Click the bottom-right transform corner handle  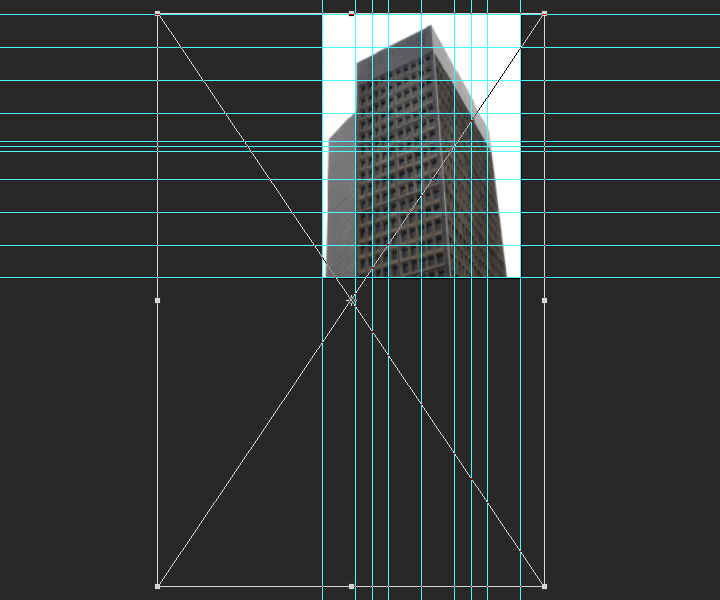coord(544,586)
